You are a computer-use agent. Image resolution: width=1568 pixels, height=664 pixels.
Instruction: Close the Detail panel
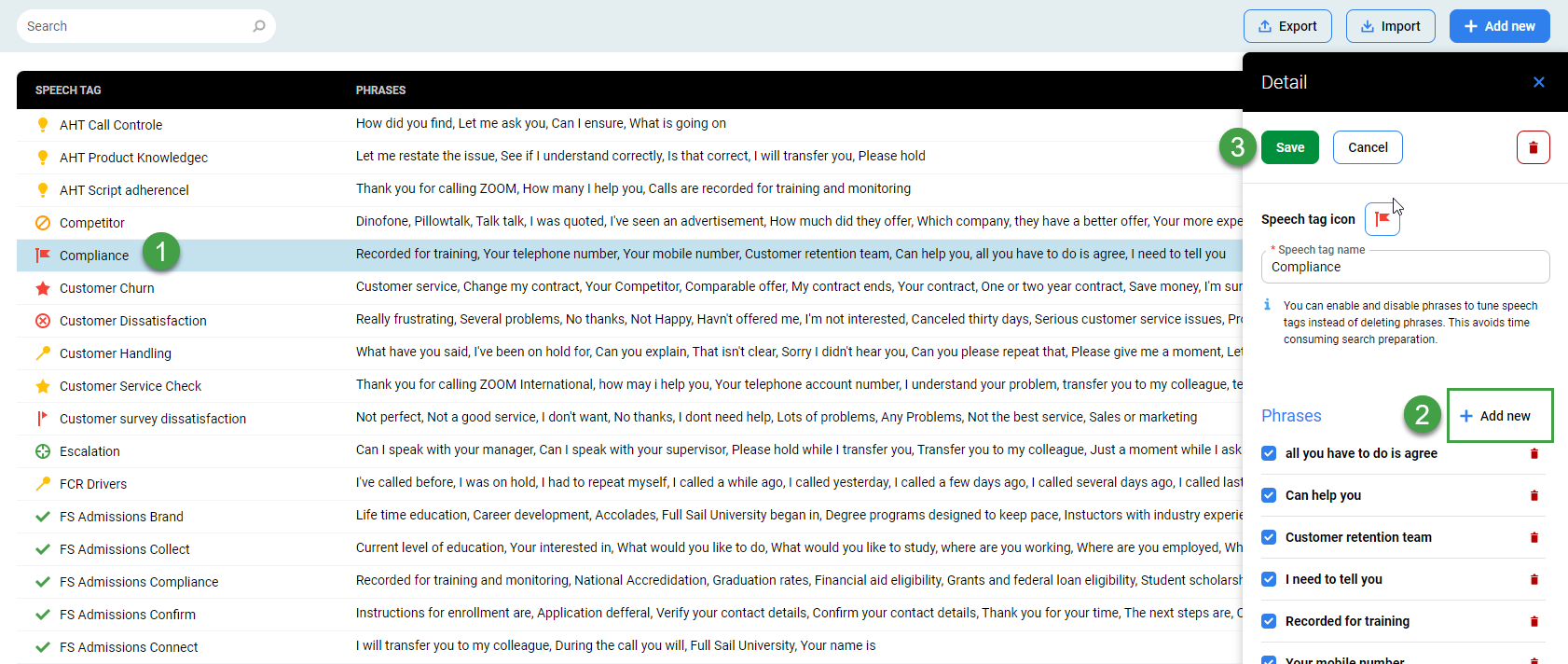pos(1538,82)
